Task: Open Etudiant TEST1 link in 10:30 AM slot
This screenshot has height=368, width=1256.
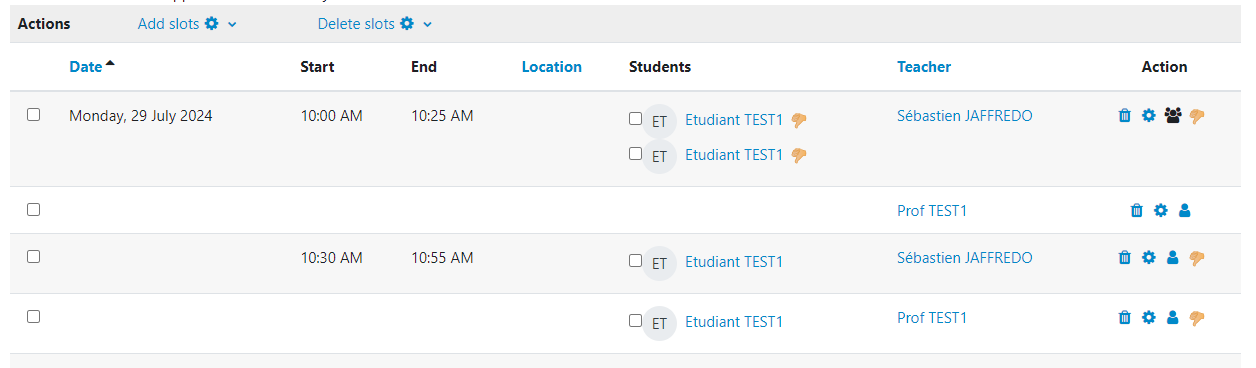Action: (x=734, y=262)
